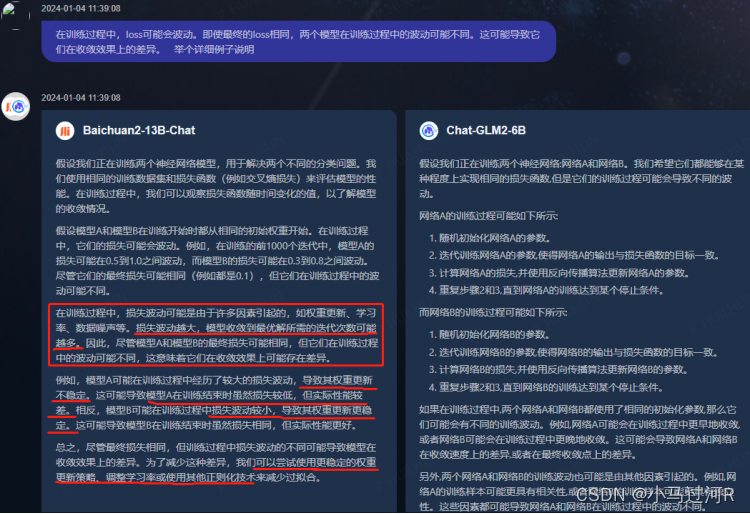This screenshot has width=750, height=514.
Task: Click the Chat-GLM2-6B model logo icon
Action: [429, 131]
